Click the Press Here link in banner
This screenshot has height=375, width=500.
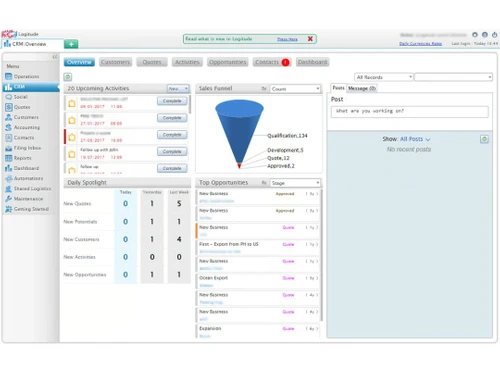click(x=287, y=39)
